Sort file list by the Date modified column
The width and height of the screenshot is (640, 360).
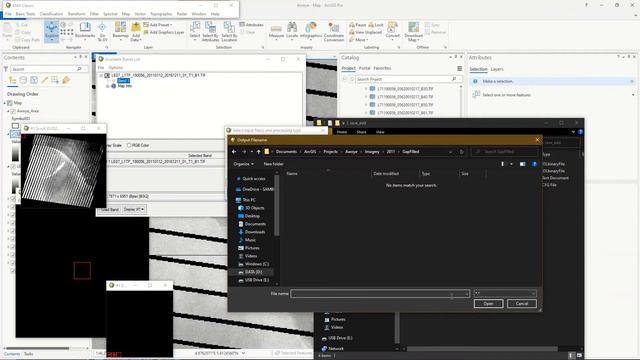click(386, 174)
